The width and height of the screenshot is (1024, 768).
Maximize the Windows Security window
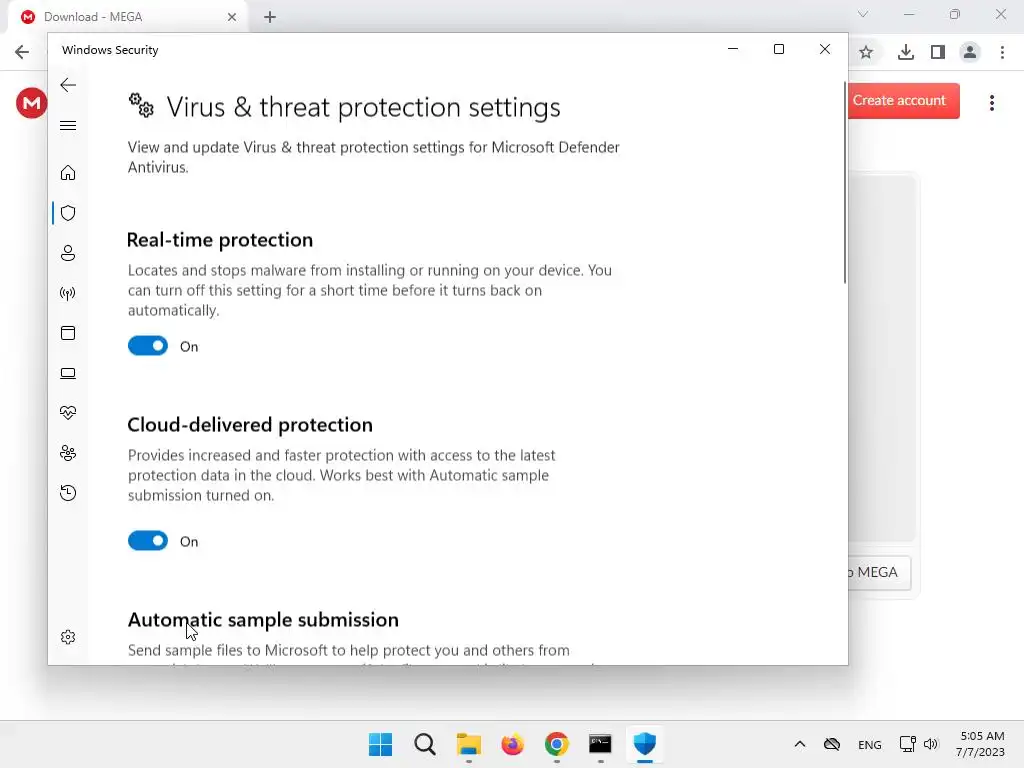point(778,50)
